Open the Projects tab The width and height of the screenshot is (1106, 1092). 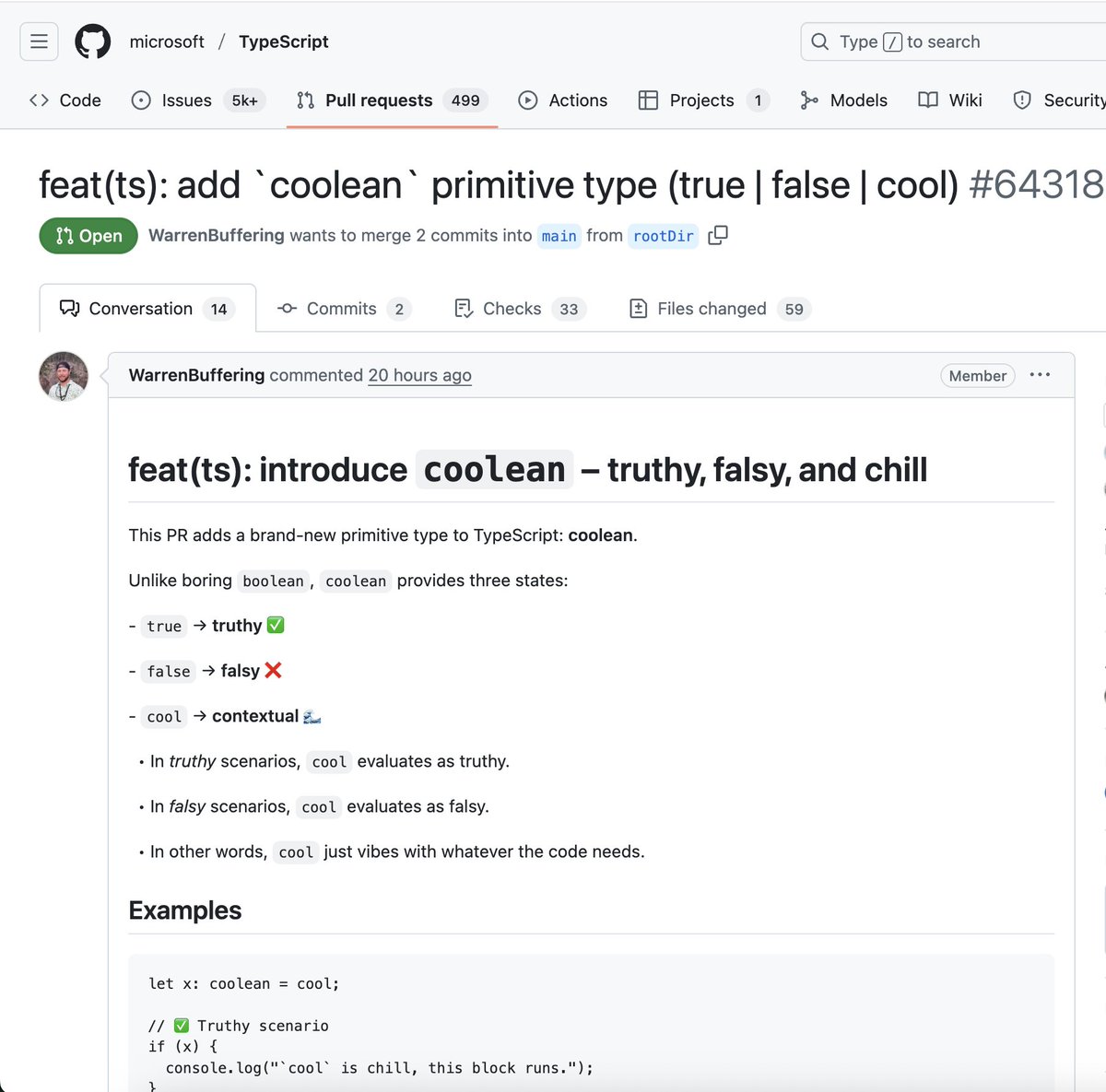pyautogui.click(x=704, y=100)
